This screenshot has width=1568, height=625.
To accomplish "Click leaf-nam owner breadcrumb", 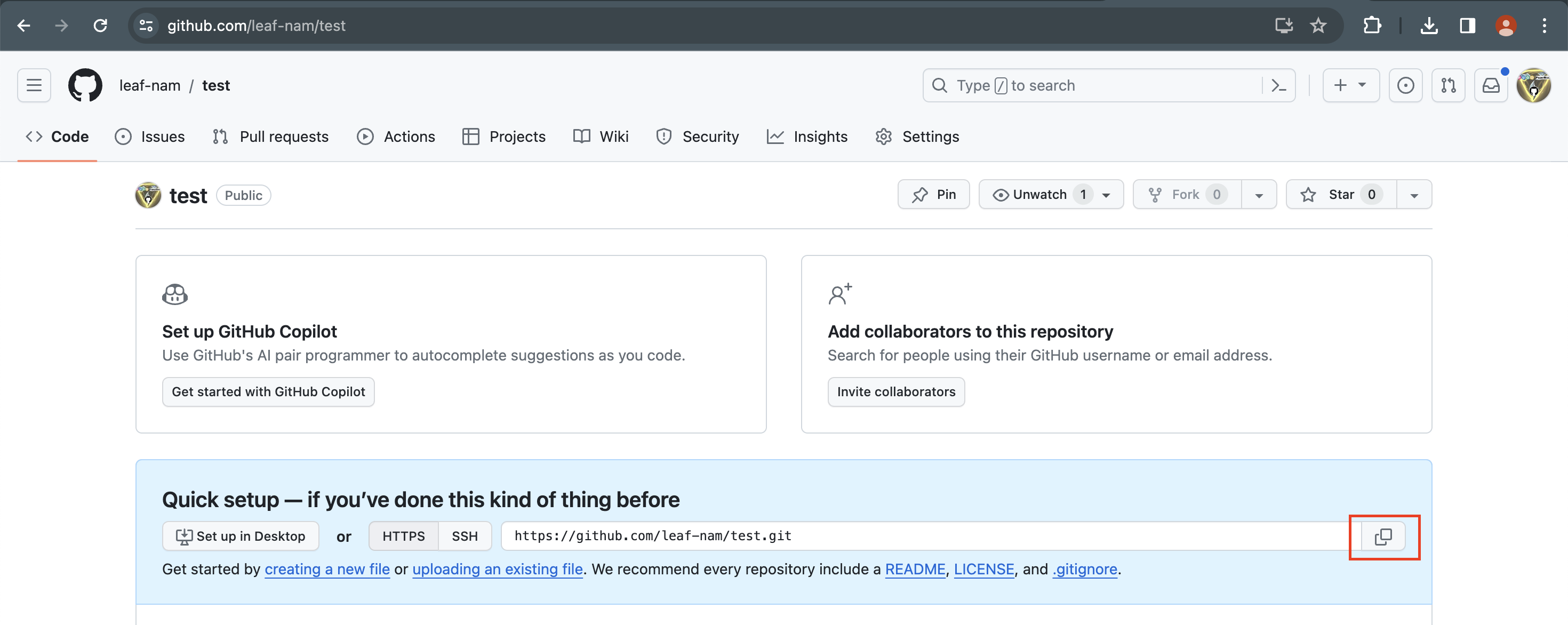I will pos(150,85).
